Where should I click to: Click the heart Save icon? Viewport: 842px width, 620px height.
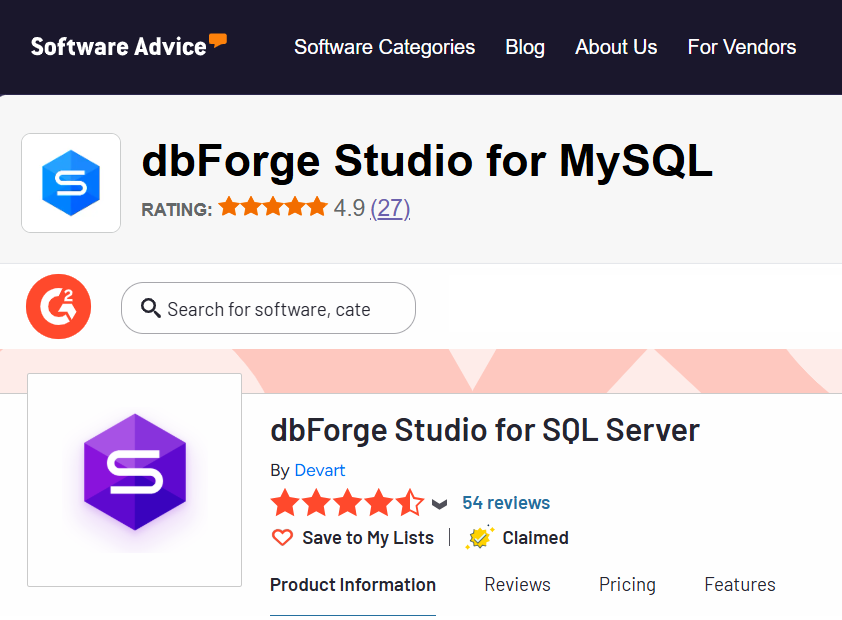[x=282, y=537]
